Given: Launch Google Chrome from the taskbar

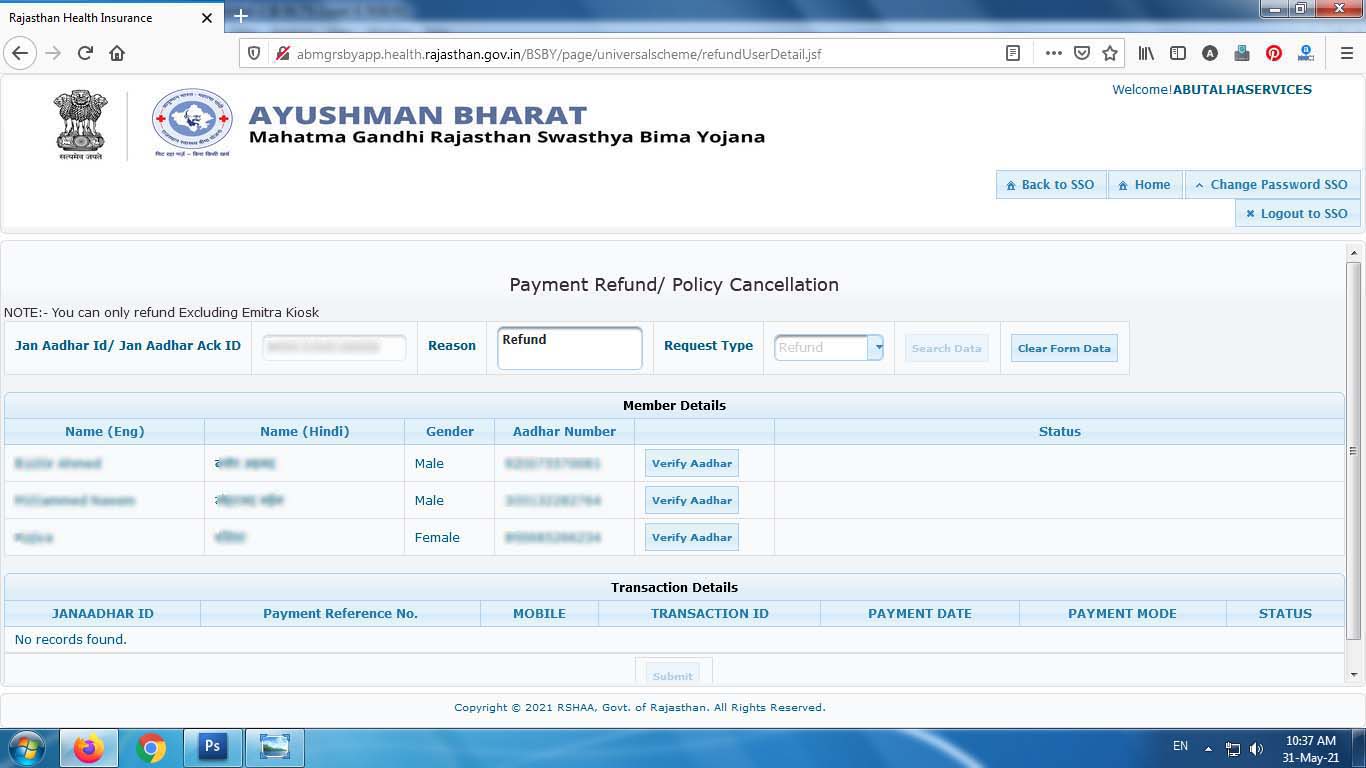Looking at the screenshot, I should click(x=151, y=747).
